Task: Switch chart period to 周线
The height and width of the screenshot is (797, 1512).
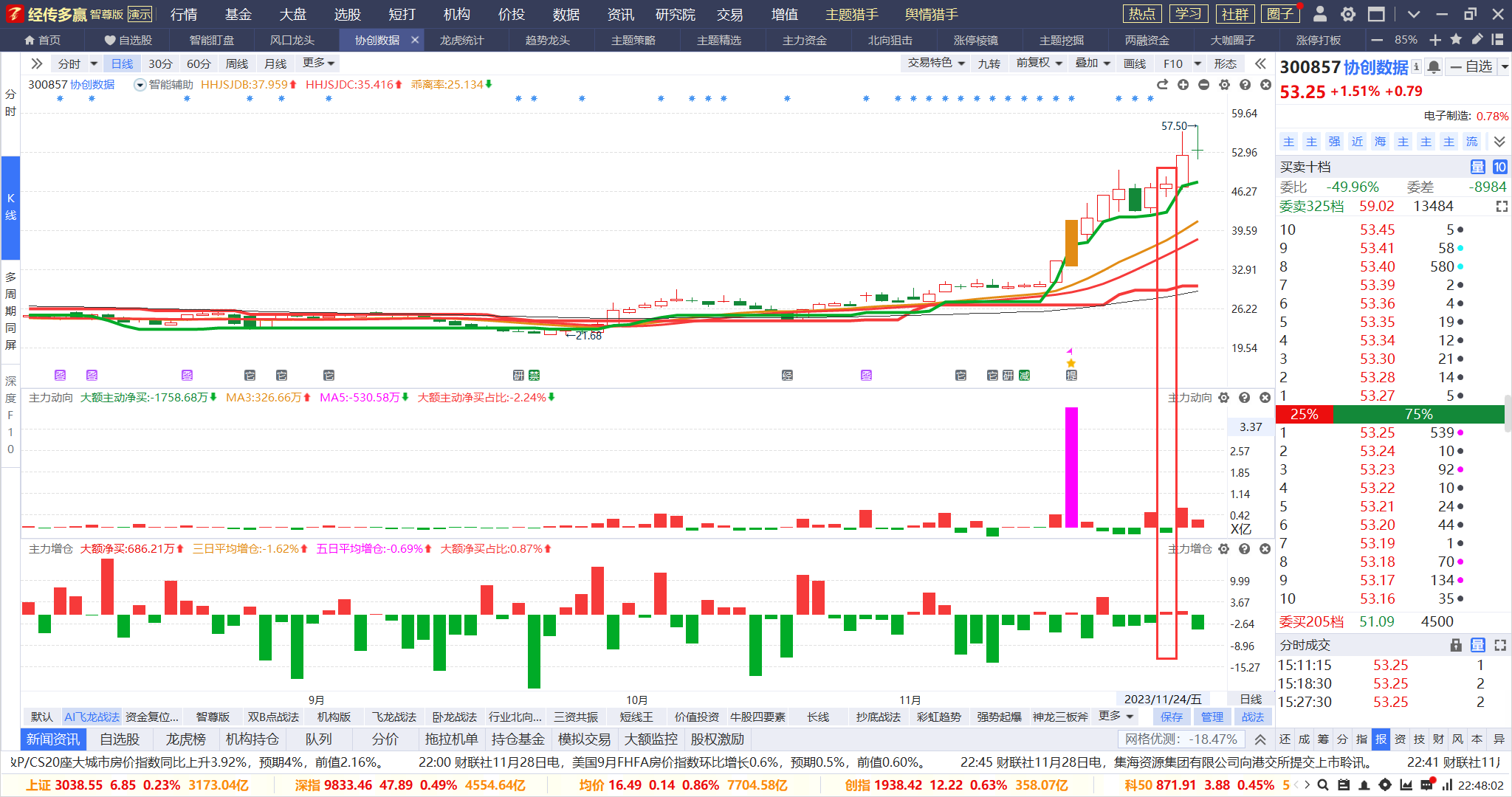Action: tap(237, 64)
